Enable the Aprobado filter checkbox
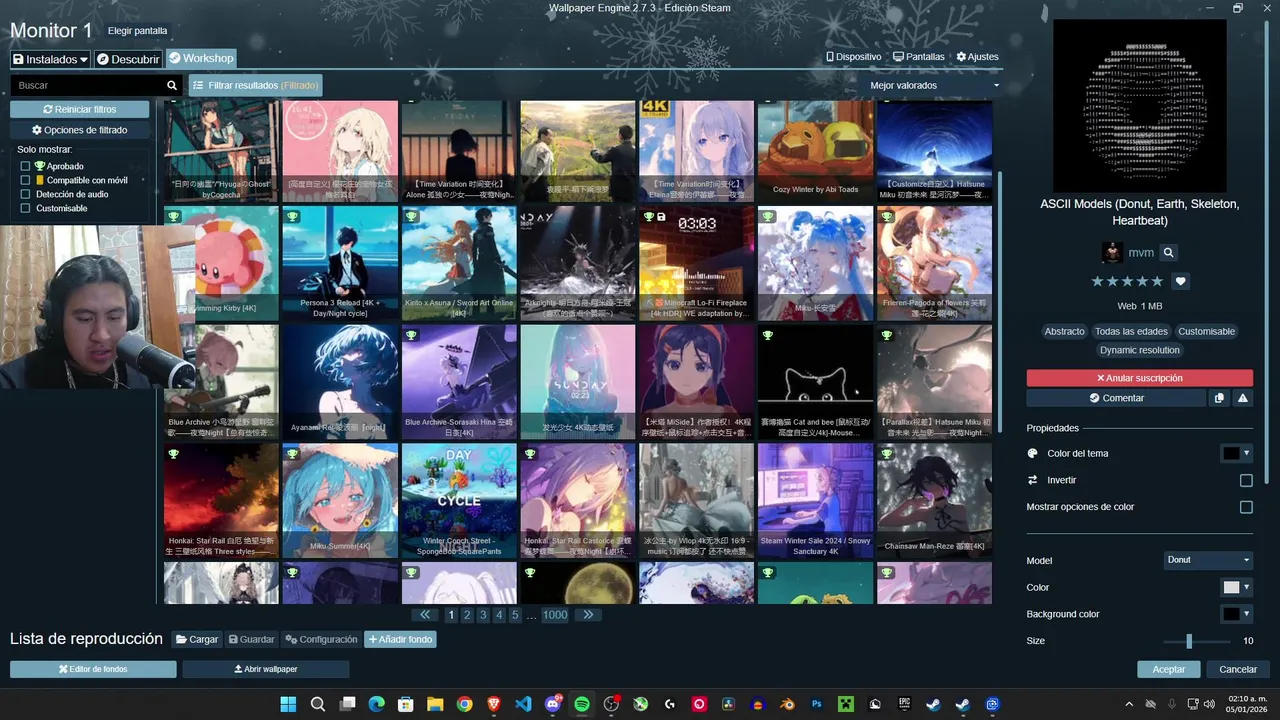 [26, 166]
